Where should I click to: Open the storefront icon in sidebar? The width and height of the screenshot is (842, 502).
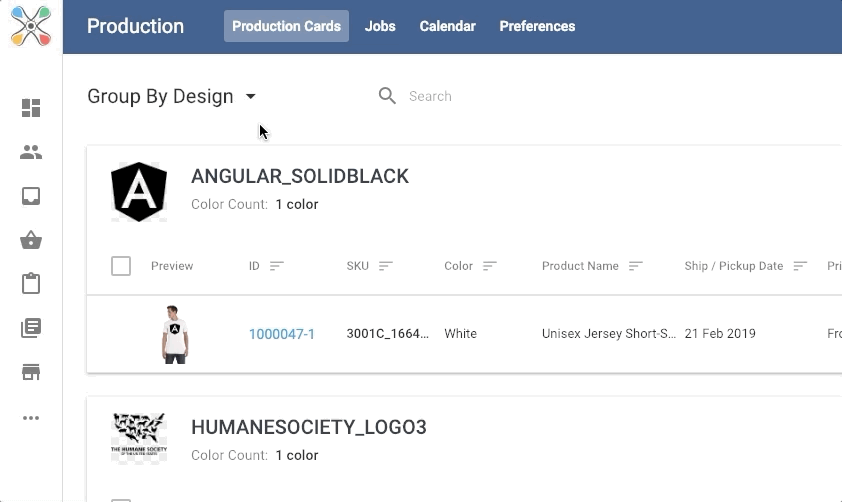click(31, 372)
